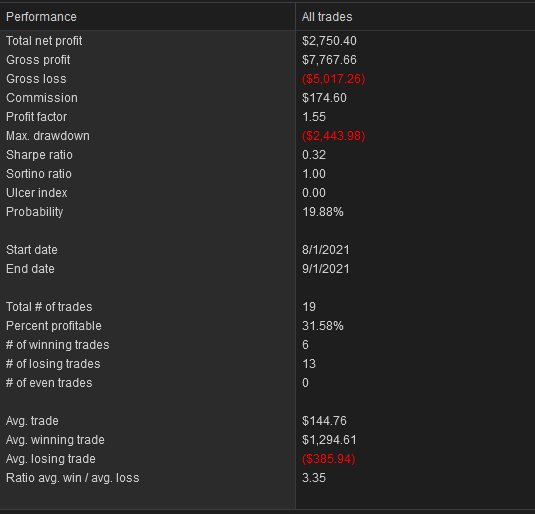Select the Sortino ratio value 1.00
This screenshot has width=535, height=514.
click(x=314, y=174)
